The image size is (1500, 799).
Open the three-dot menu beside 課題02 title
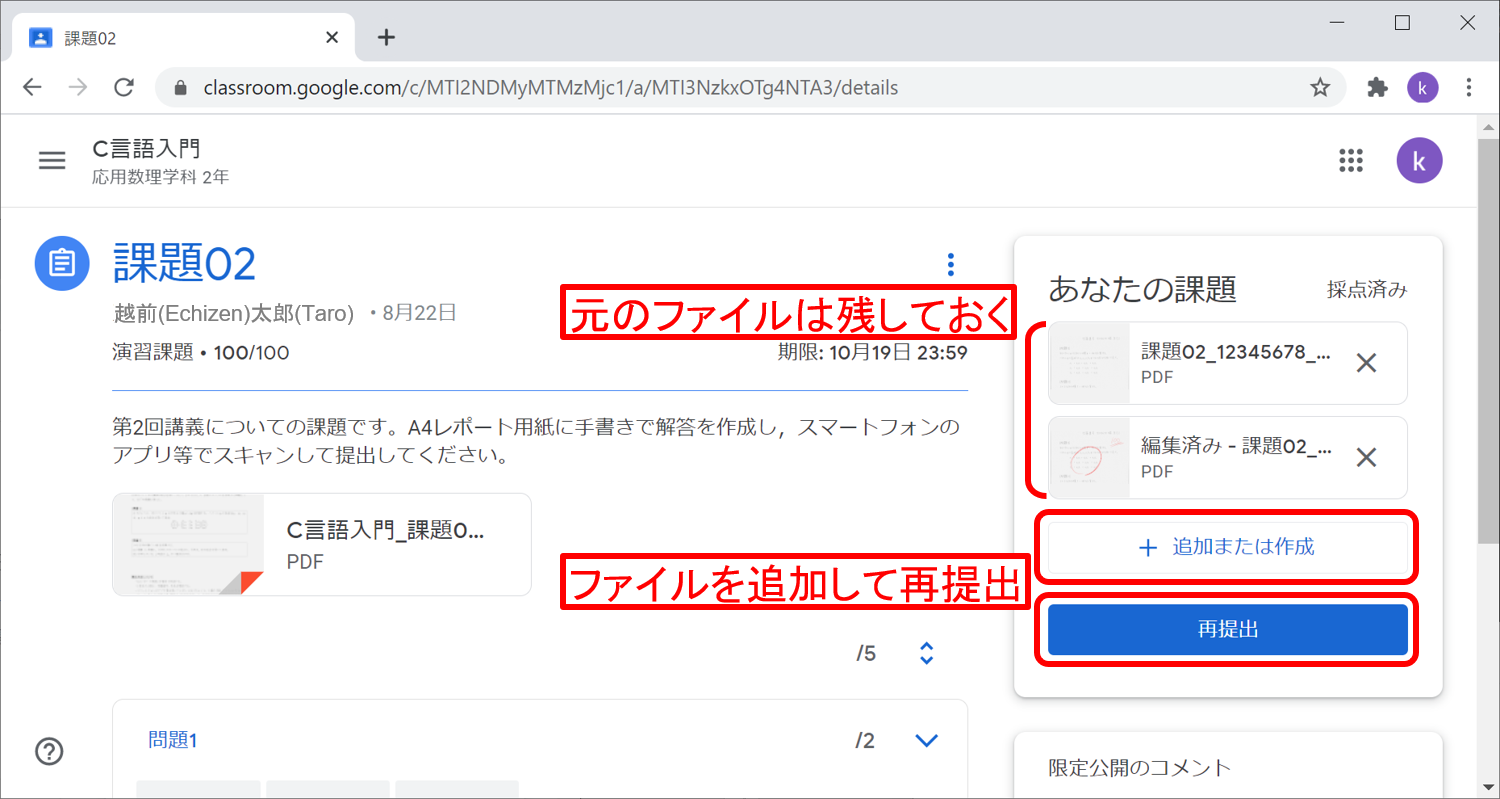pyautogui.click(x=950, y=264)
